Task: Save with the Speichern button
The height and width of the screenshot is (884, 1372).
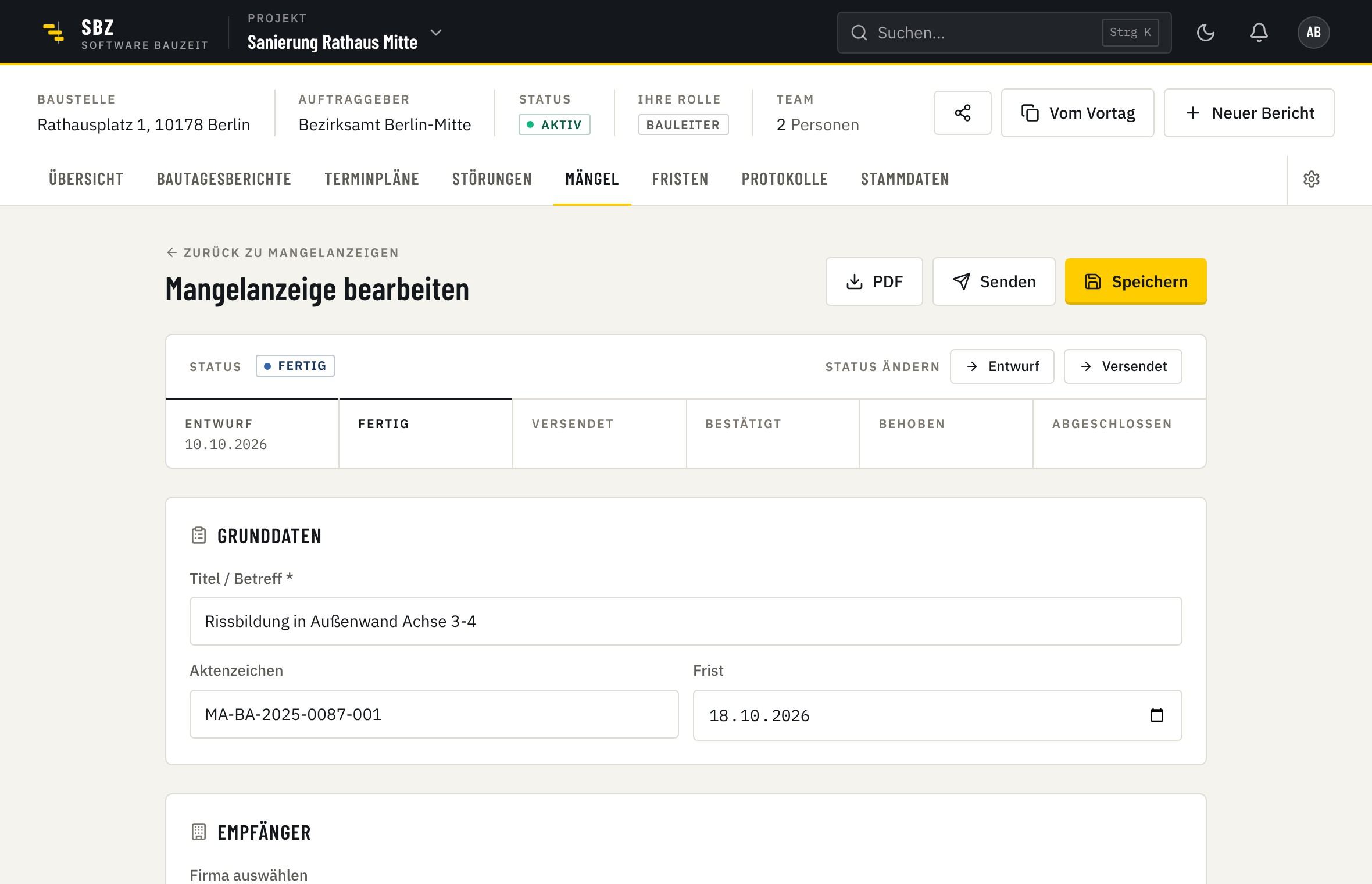Action: point(1135,281)
